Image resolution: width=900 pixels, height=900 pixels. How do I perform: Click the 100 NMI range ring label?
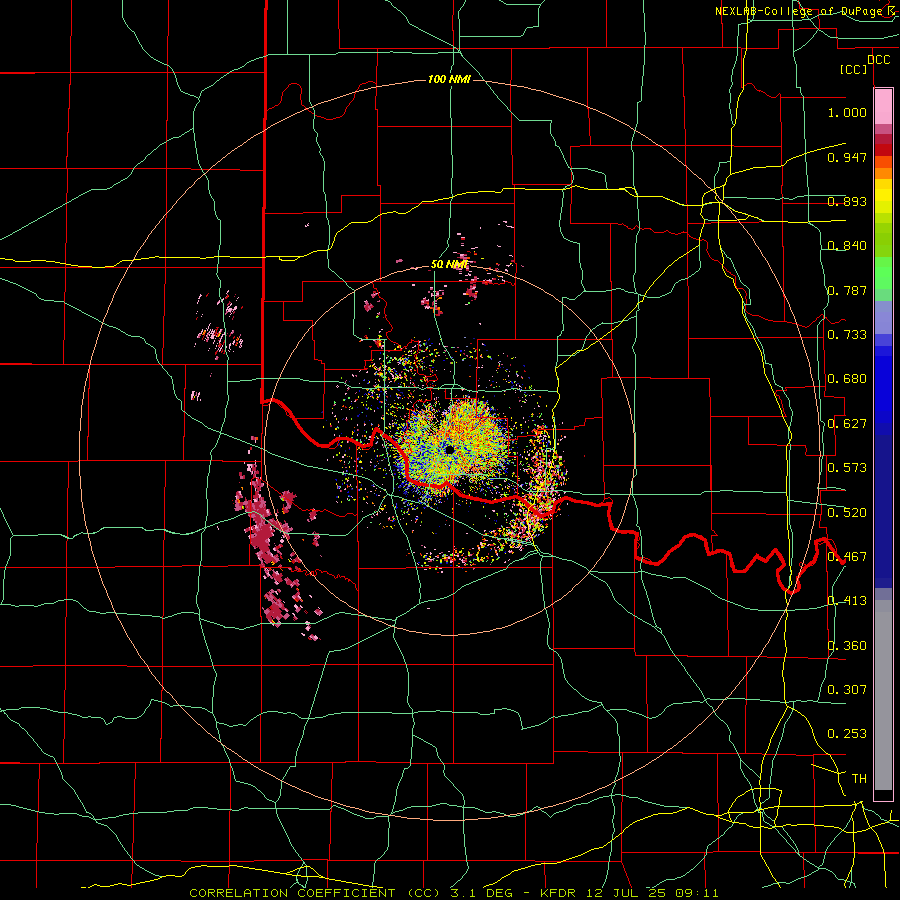click(x=449, y=79)
